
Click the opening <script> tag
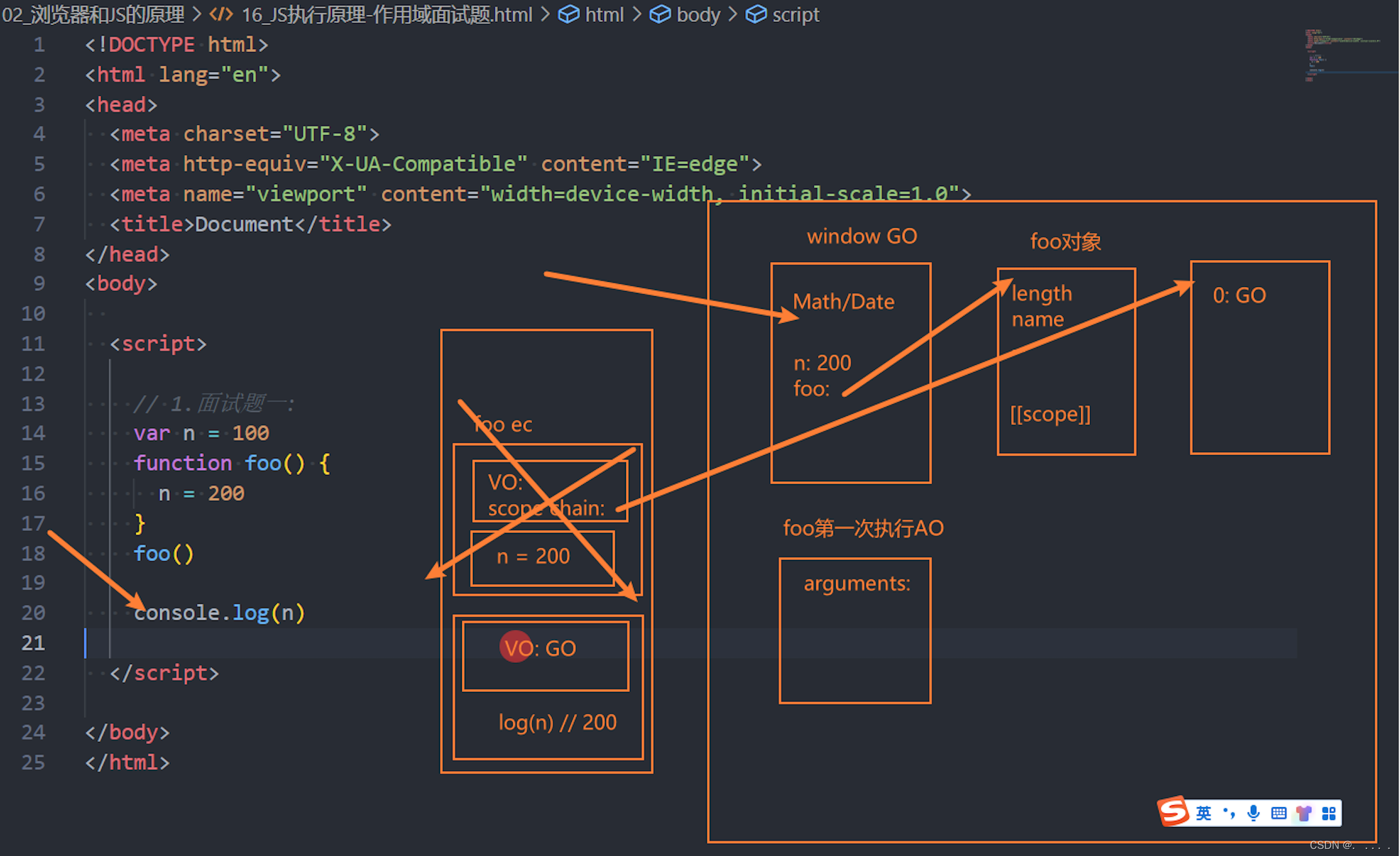pyautogui.click(x=158, y=344)
